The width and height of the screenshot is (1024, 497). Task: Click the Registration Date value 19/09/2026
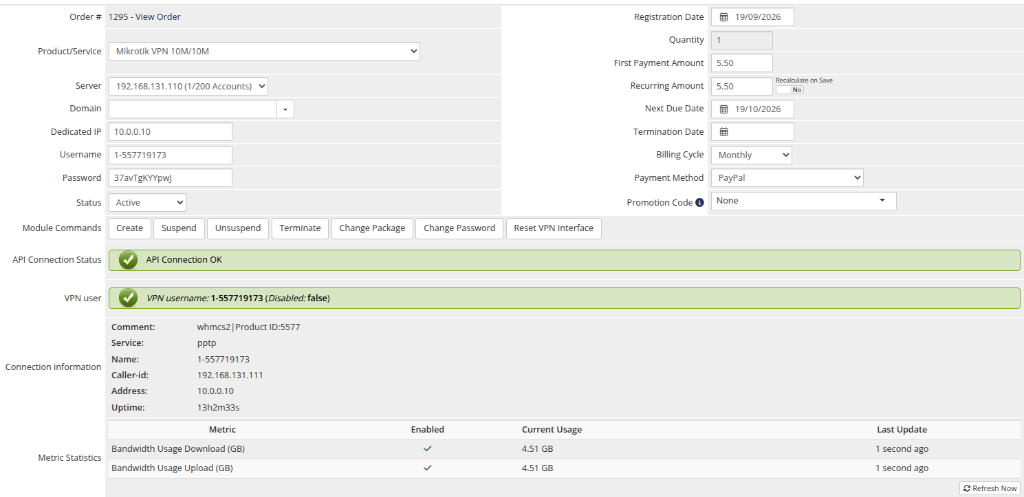758,17
